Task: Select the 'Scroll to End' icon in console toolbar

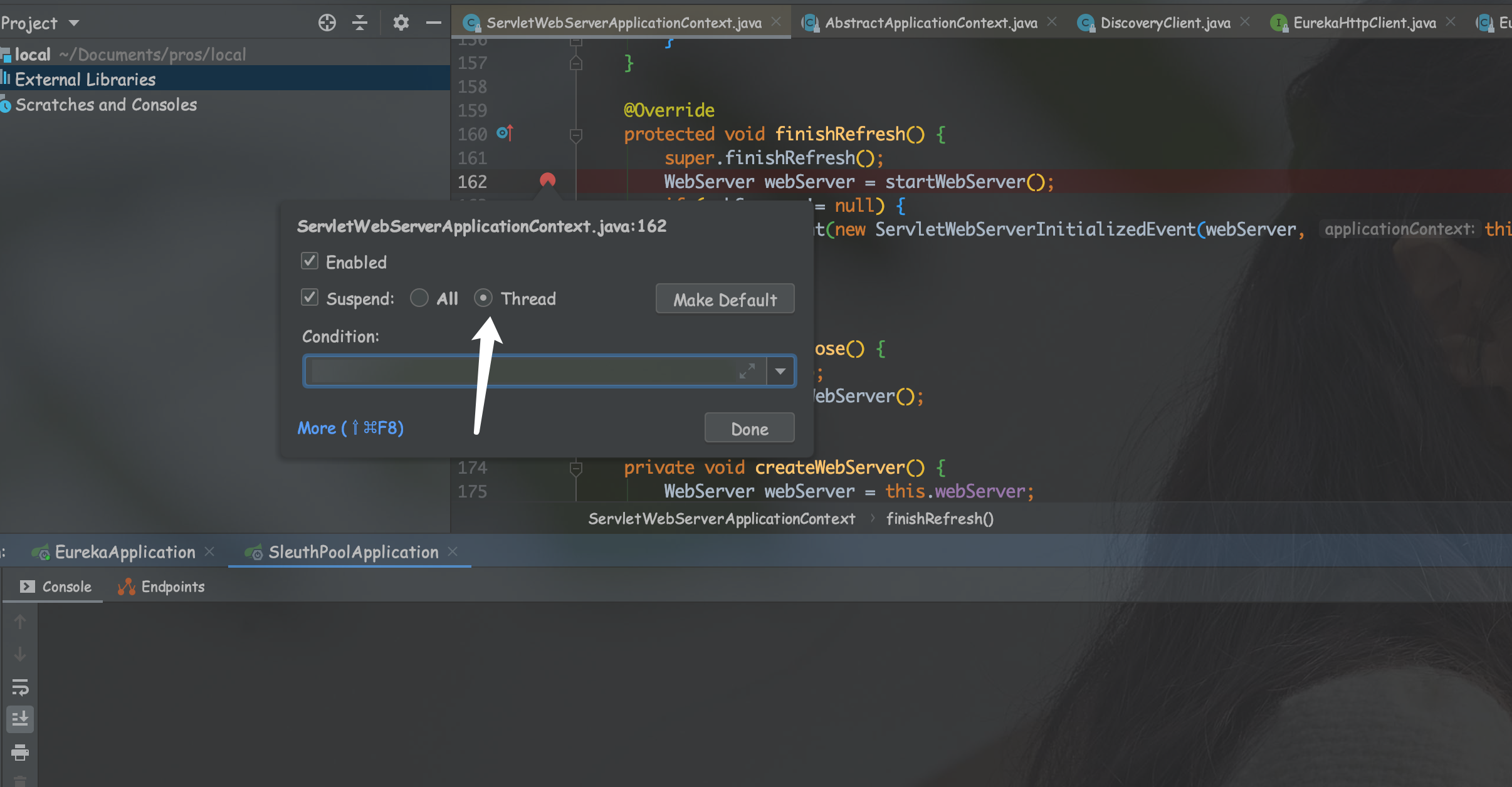Action: click(x=20, y=719)
